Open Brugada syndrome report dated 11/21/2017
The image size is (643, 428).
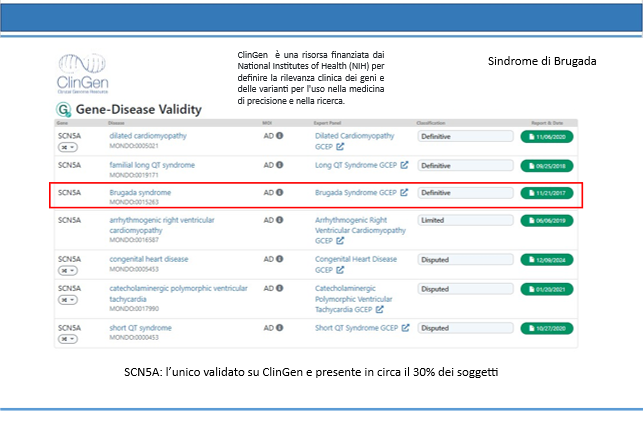(x=547, y=193)
